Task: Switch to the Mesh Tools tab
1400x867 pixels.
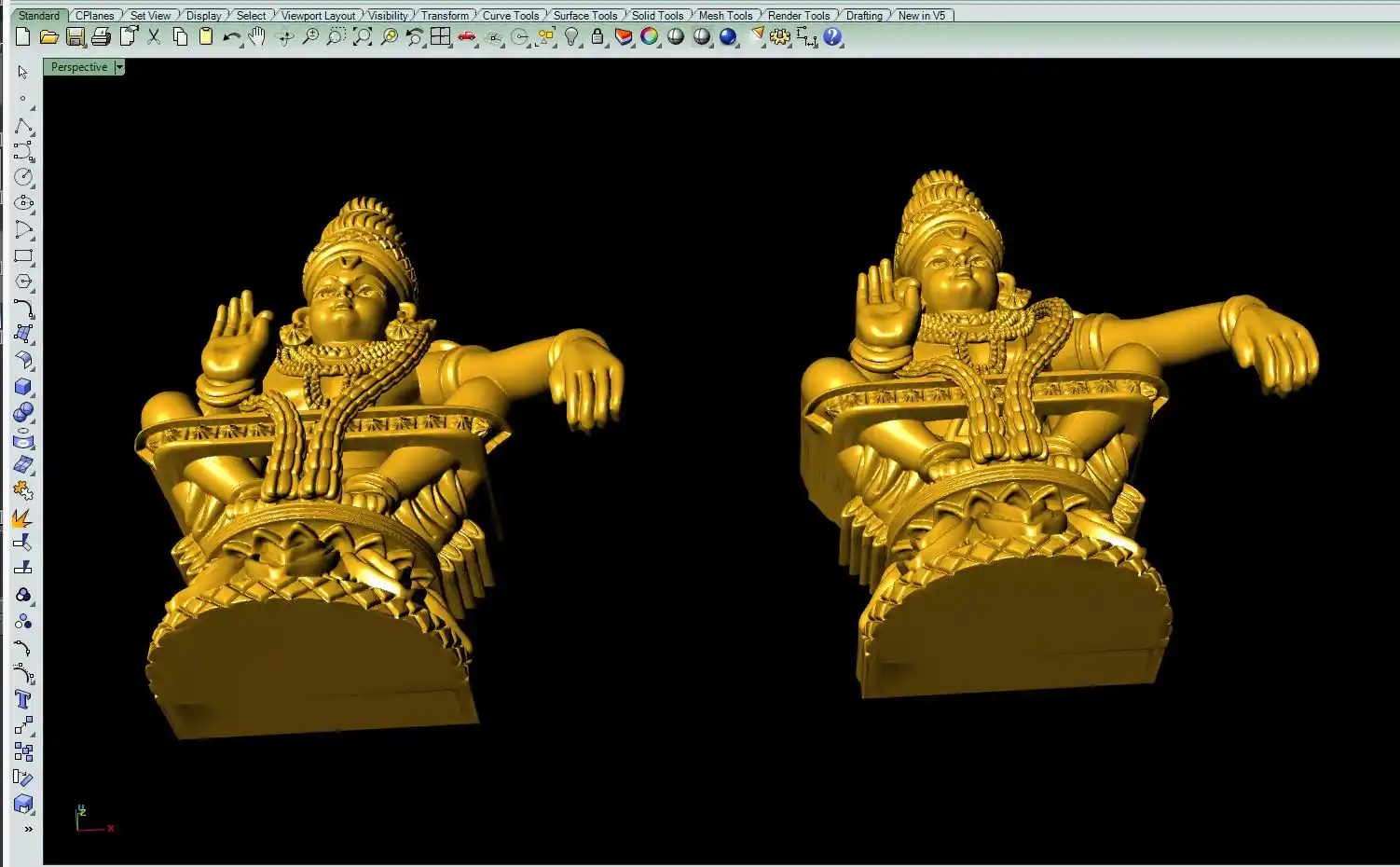Action: (725, 15)
